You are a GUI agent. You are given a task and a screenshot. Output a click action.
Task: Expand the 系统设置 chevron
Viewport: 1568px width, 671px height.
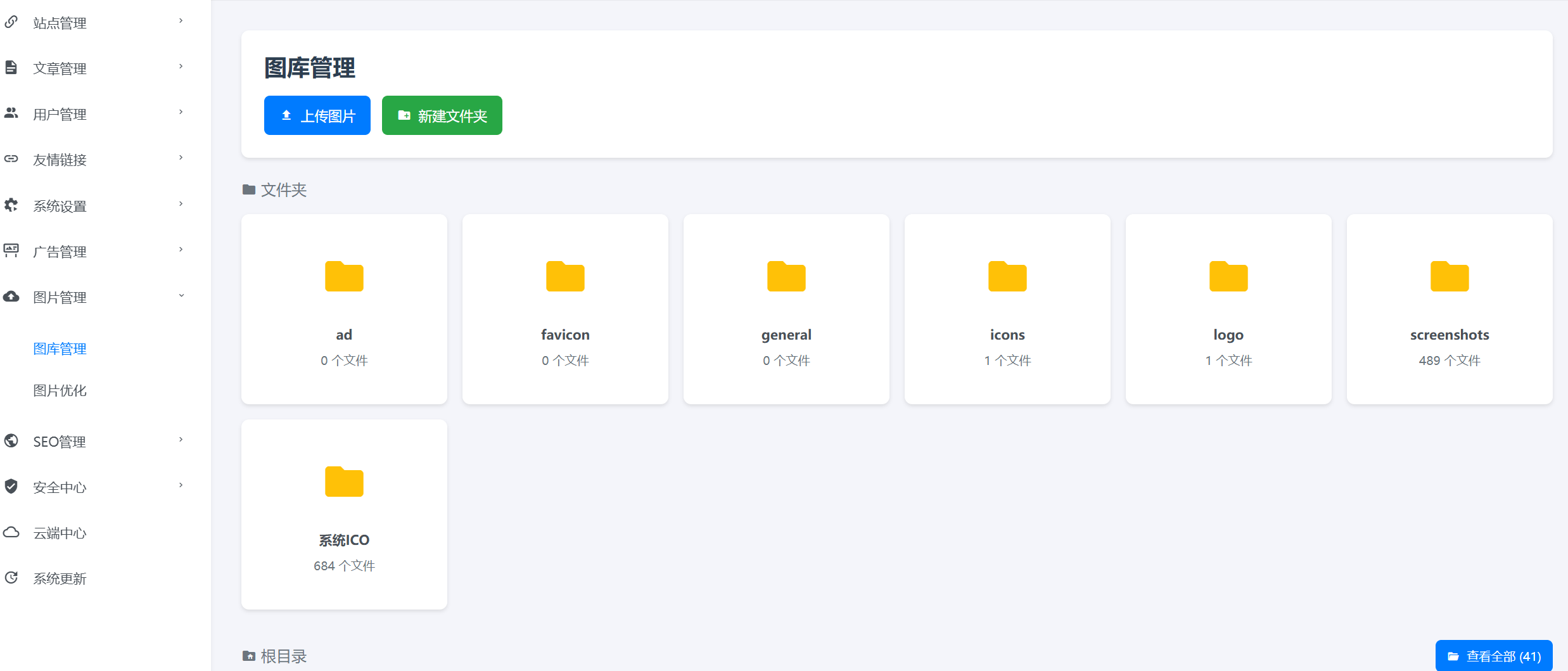click(181, 204)
